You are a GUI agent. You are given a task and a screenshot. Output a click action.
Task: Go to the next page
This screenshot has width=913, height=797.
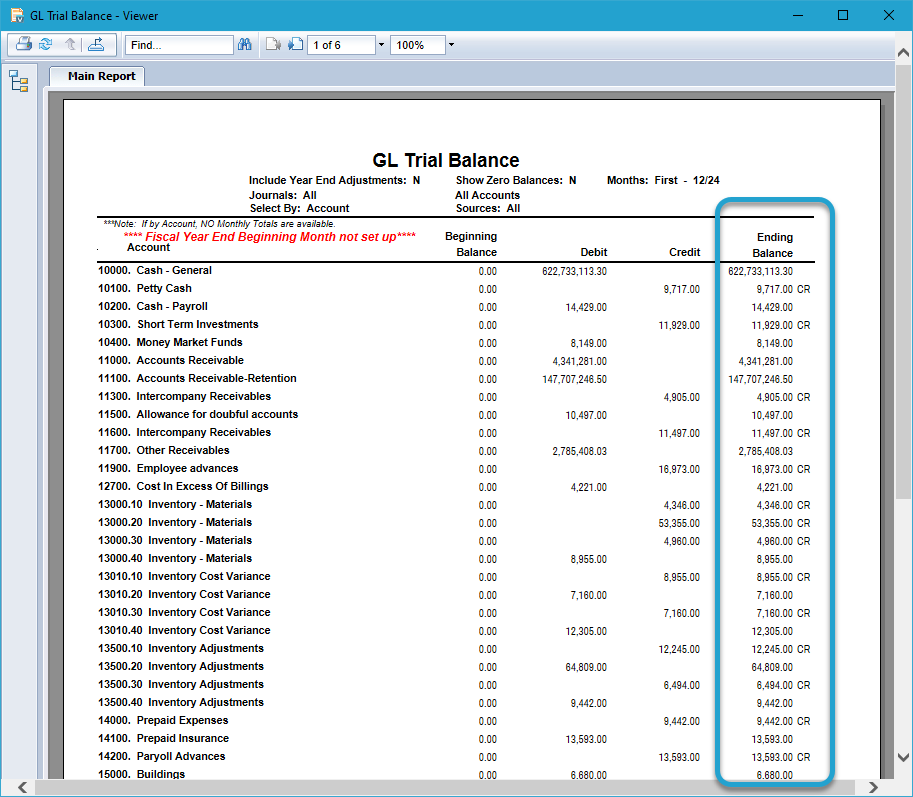(x=296, y=44)
